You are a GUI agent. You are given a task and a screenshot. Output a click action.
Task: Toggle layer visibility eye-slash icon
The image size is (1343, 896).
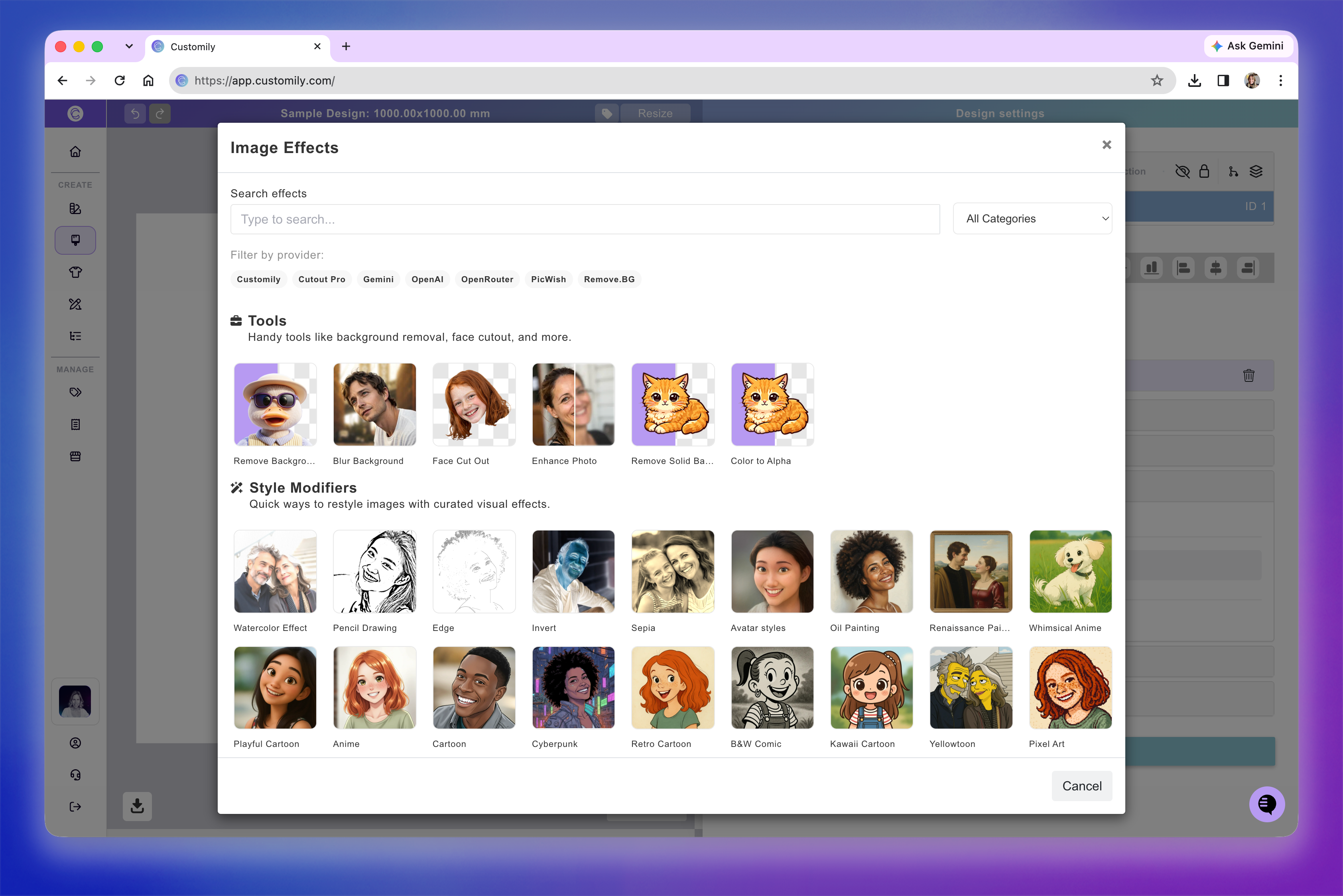[x=1182, y=171]
